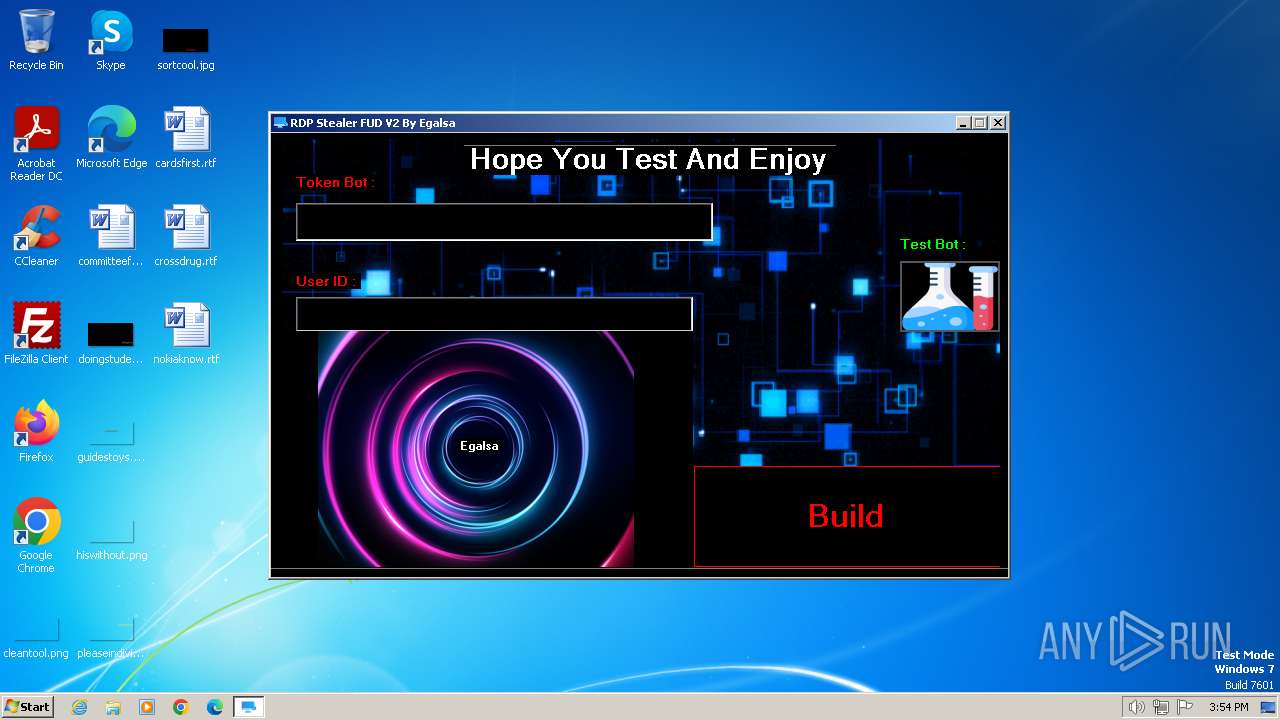Select the Google Chrome desktop shortcut

coord(36,536)
